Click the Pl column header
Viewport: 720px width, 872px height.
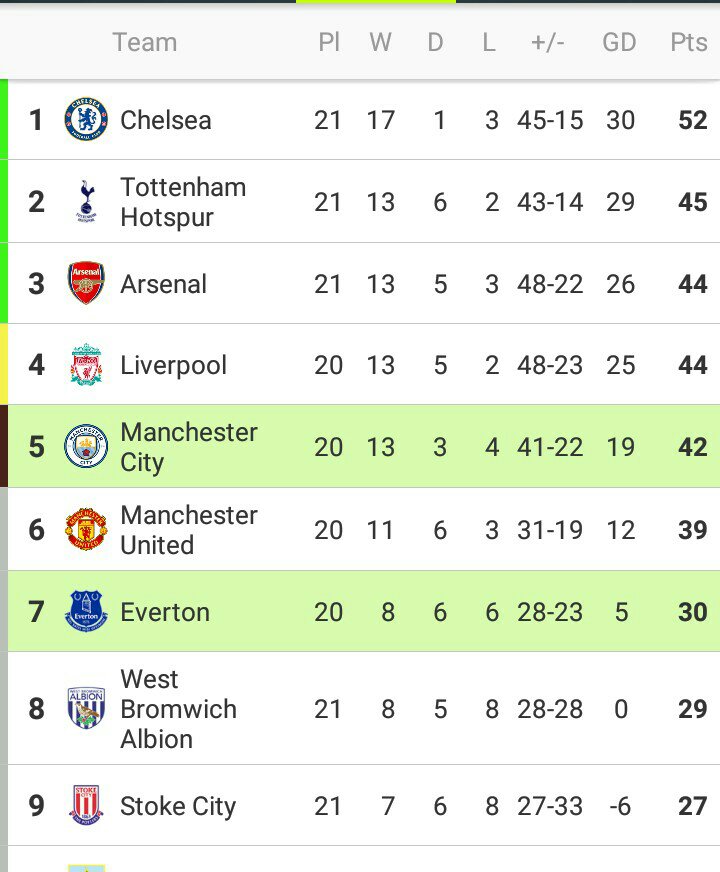328,42
